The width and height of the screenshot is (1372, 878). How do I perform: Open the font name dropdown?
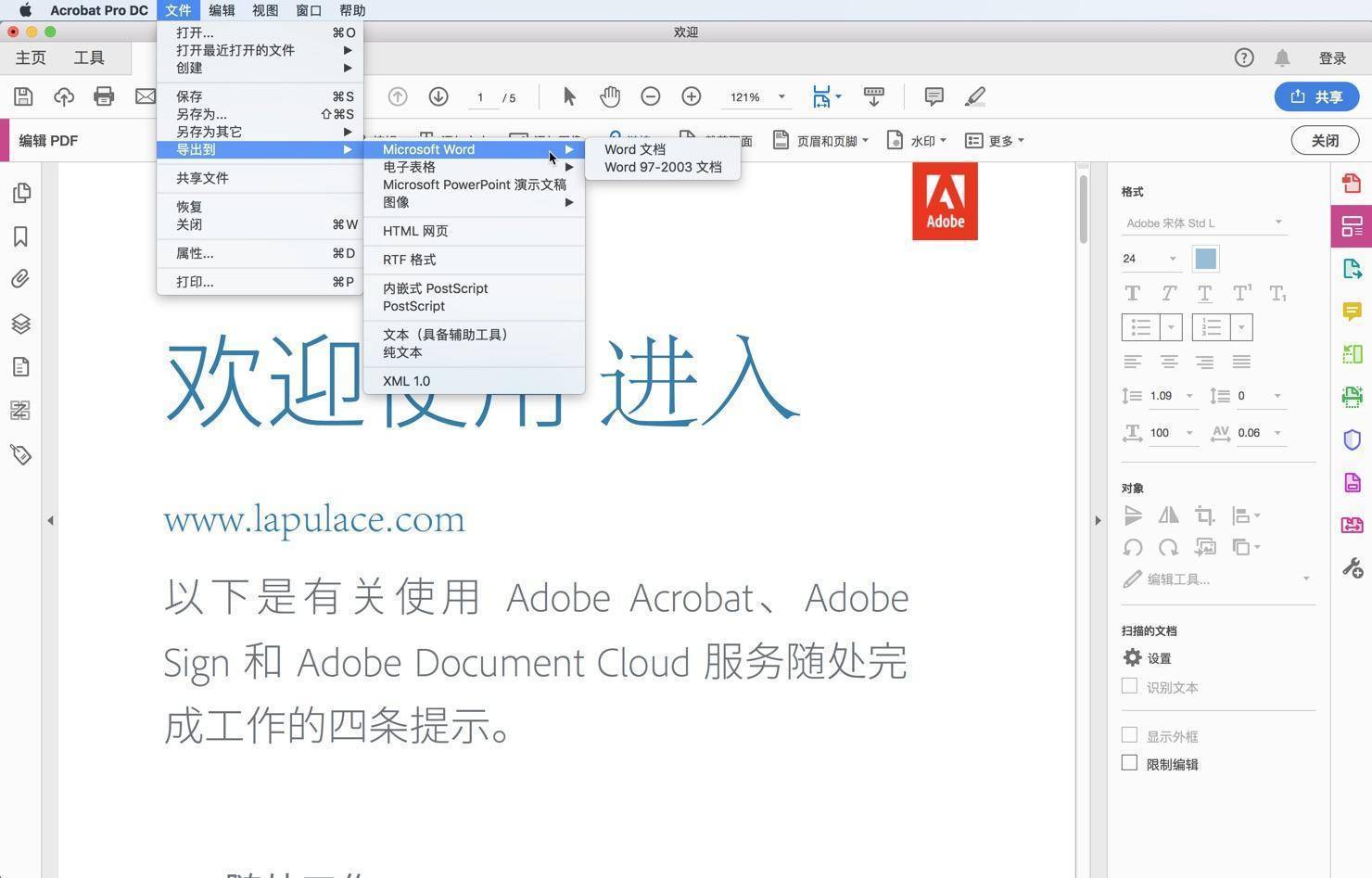[1204, 223]
